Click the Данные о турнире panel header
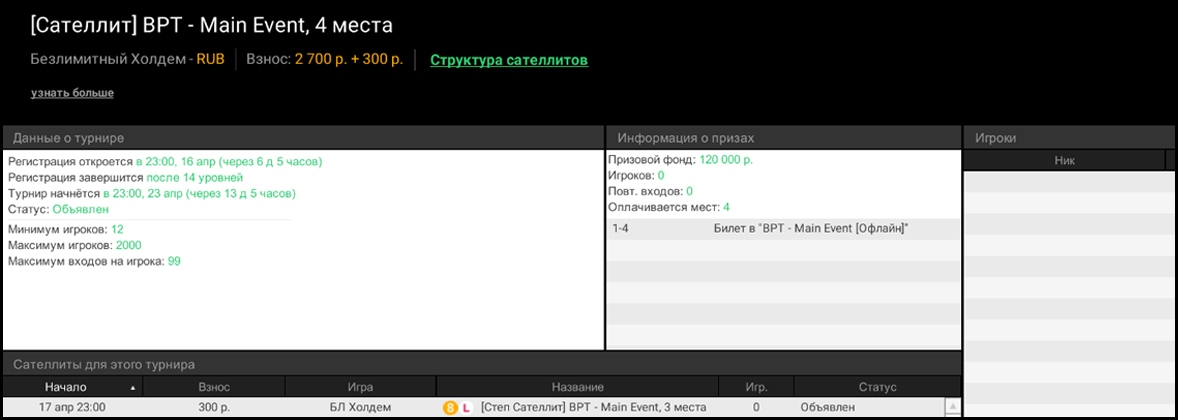Image resolution: width=1178 pixels, height=420 pixels. click(69, 138)
